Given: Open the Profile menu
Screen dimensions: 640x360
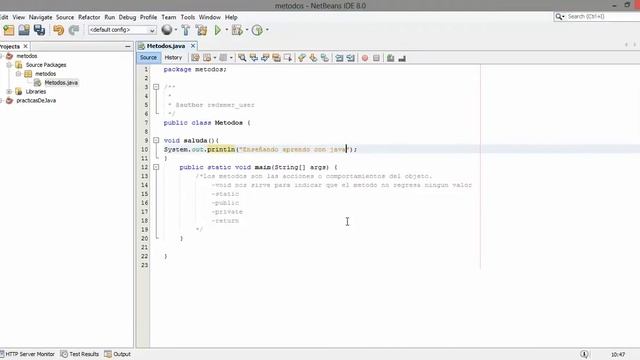Looking at the screenshot, I should click(x=148, y=17).
